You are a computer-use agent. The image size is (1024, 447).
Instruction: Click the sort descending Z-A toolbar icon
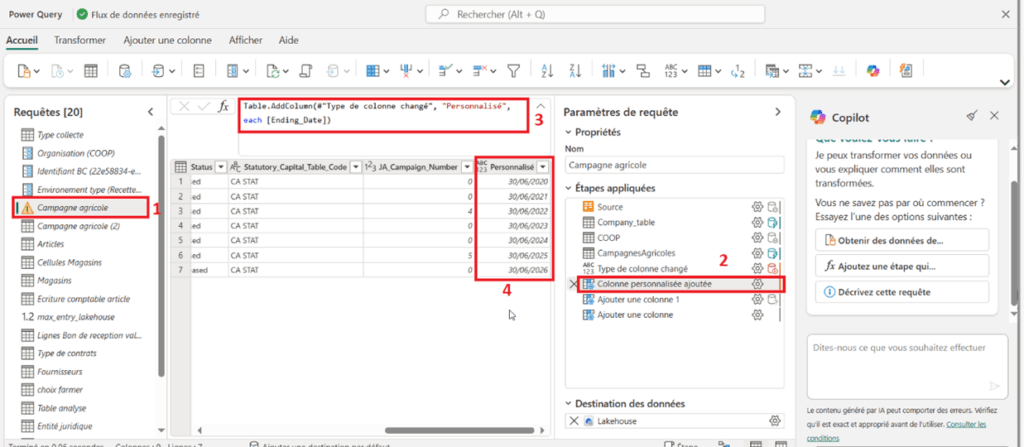[574, 71]
